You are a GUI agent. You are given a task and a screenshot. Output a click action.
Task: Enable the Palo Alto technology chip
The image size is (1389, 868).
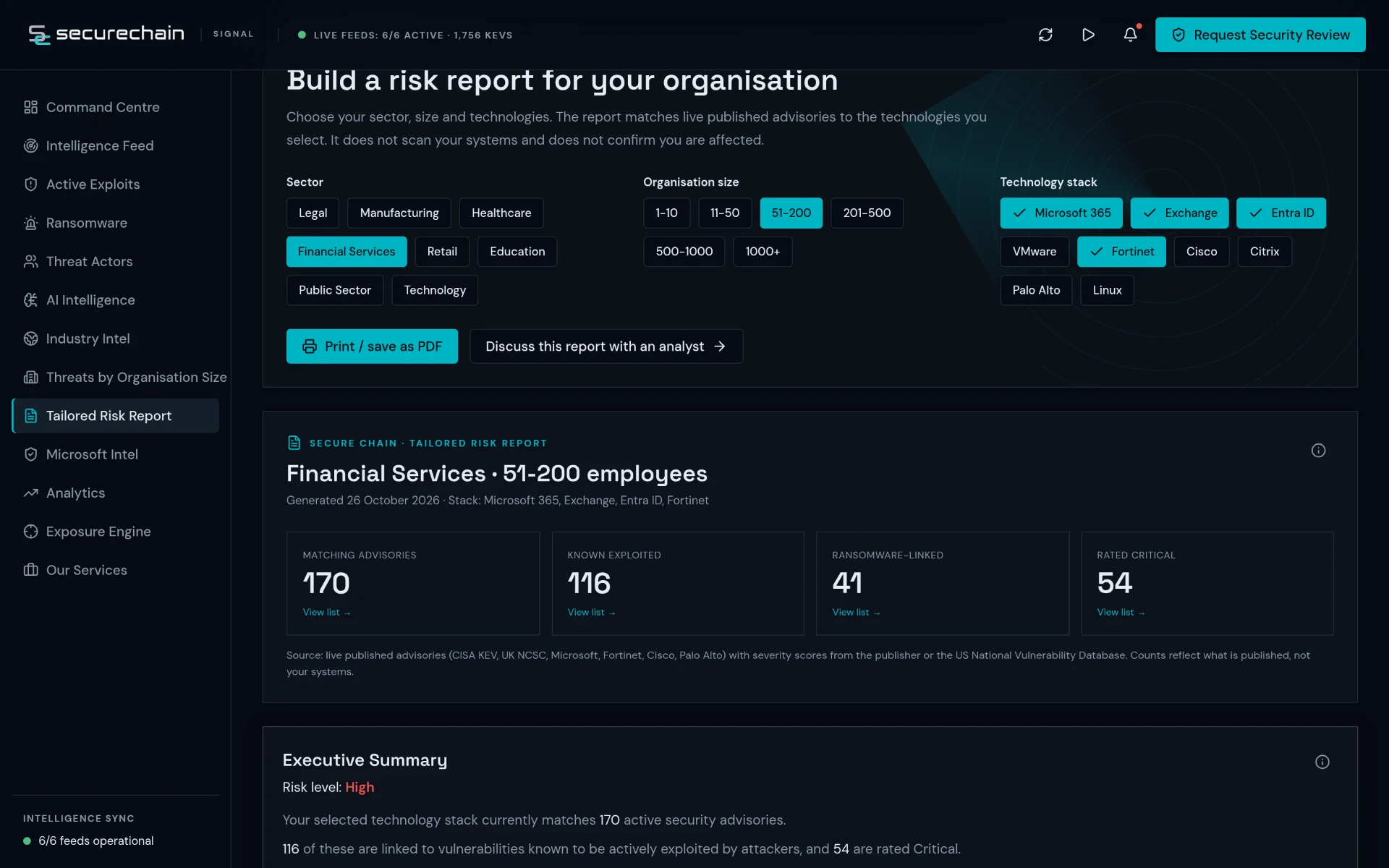click(x=1036, y=290)
